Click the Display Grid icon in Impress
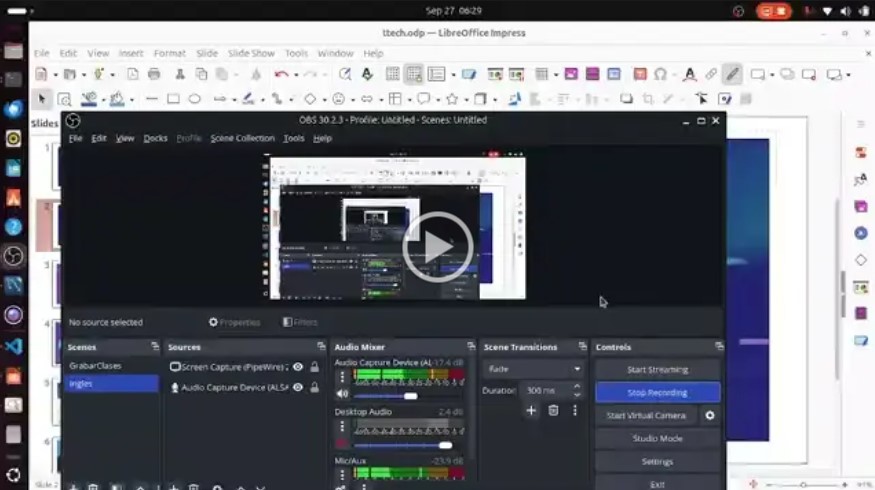 pos(393,74)
